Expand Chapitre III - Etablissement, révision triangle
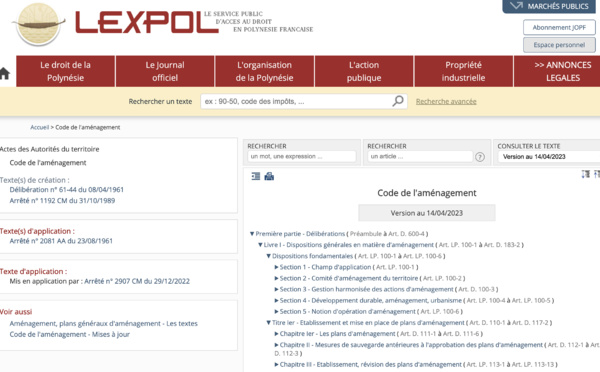600x372 pixels. tap(276, 364)
